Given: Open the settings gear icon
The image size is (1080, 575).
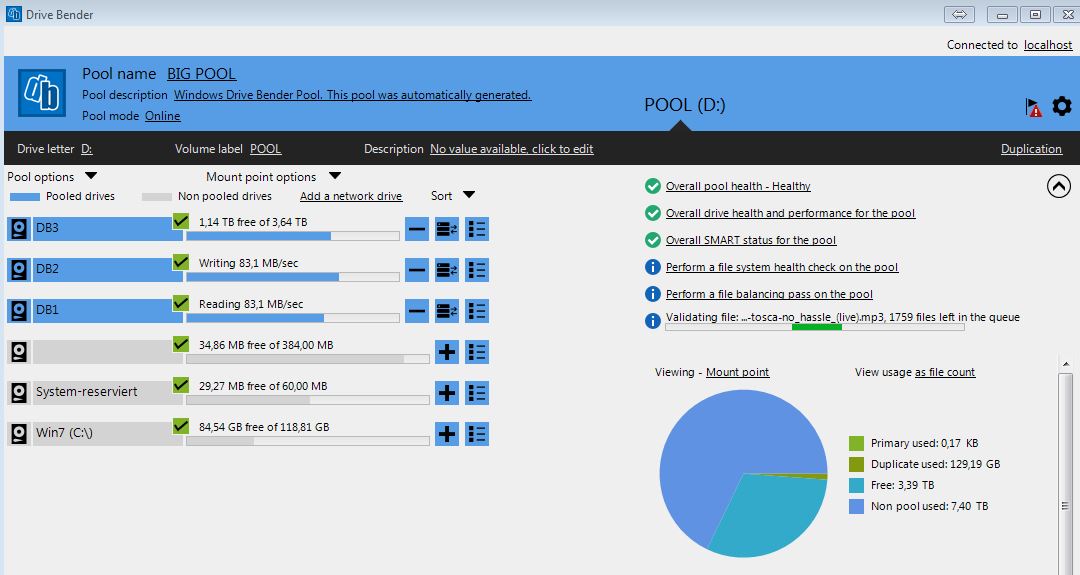Looking at the screenshot, I should (1061, 106).
